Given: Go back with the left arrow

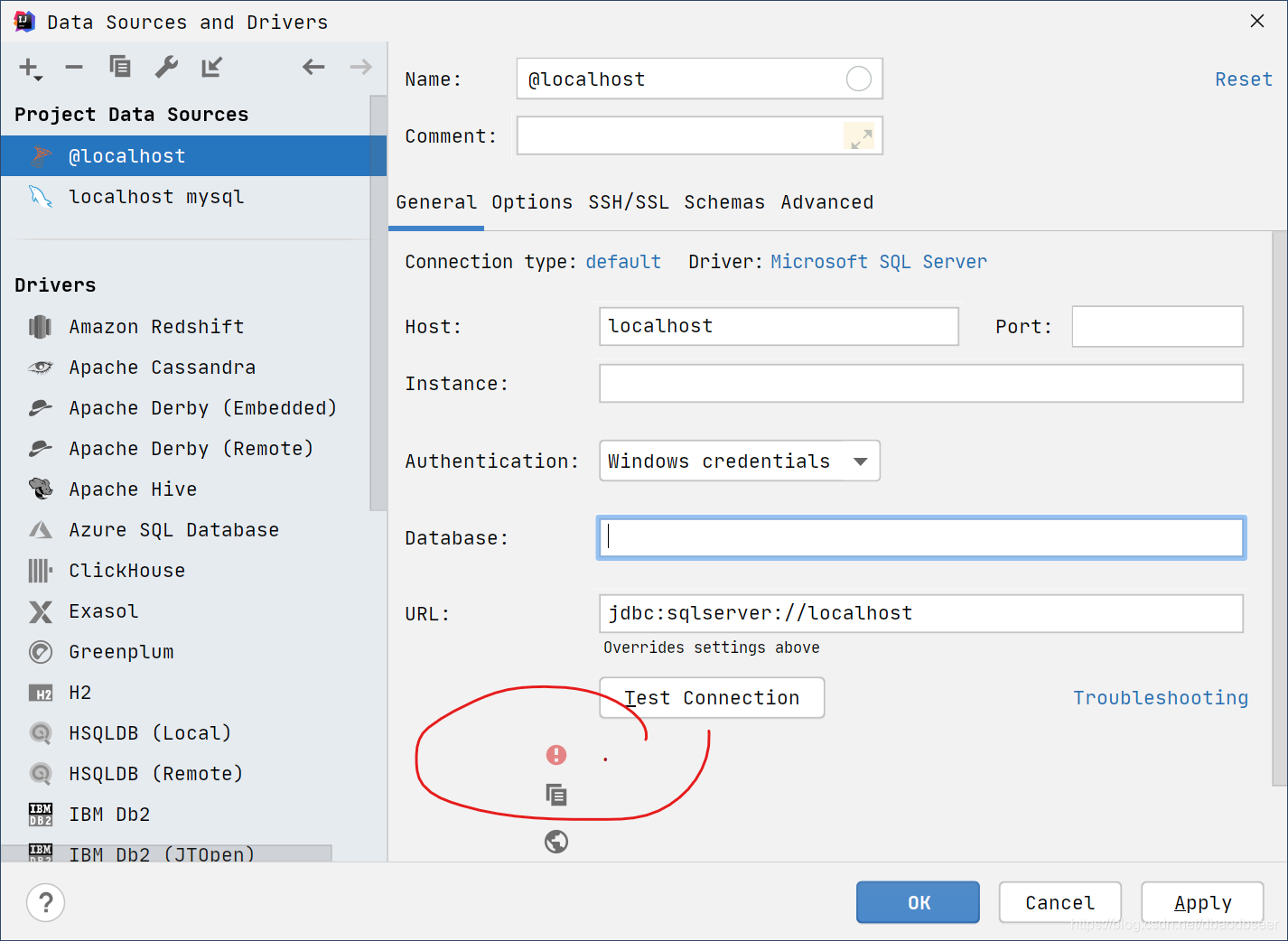Looking at the screenshot, I should tap(313, 67).
